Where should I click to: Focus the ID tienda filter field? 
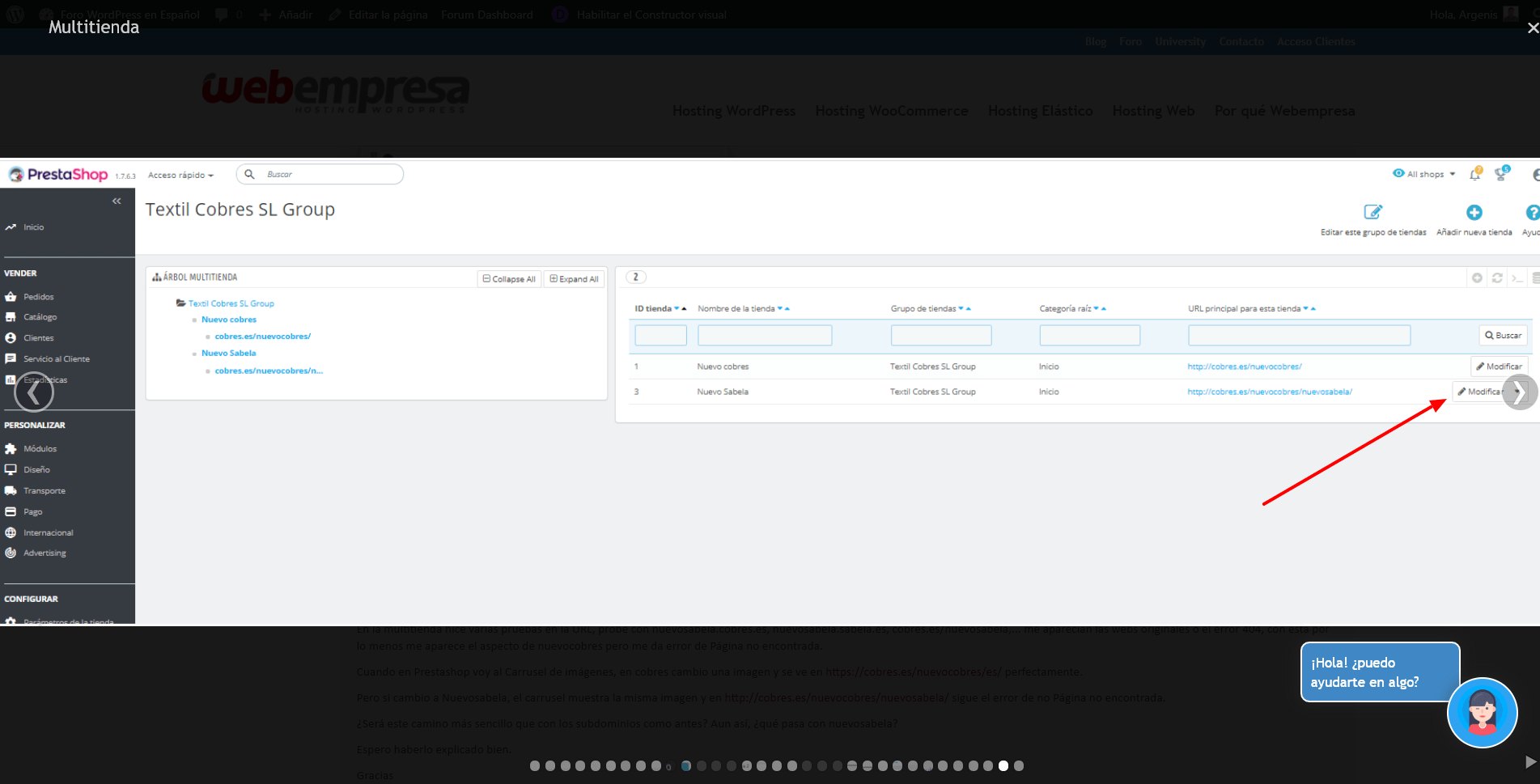(x=660, y=336)
